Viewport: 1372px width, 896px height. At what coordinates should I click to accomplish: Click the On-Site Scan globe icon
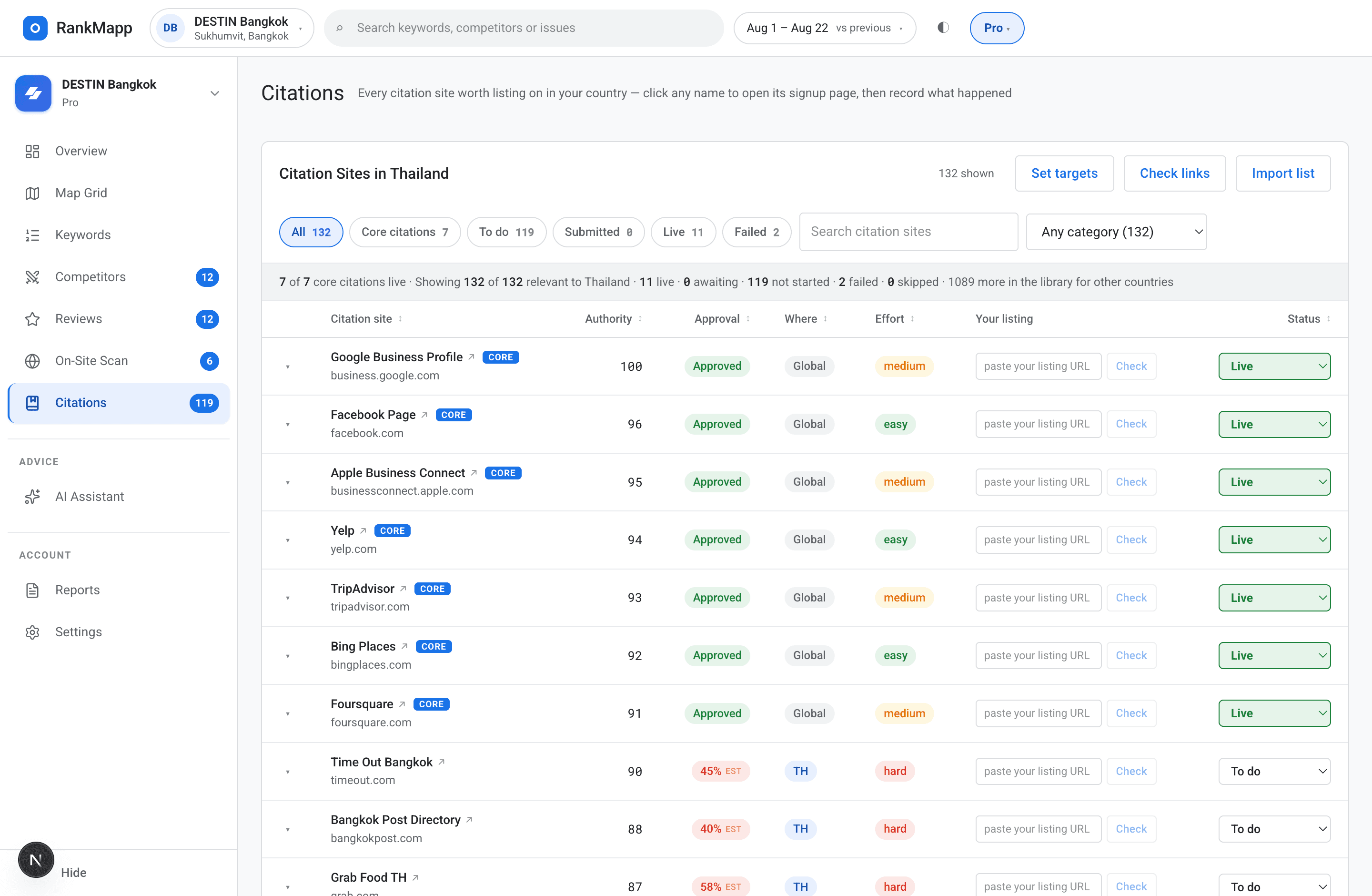(32, 361)
